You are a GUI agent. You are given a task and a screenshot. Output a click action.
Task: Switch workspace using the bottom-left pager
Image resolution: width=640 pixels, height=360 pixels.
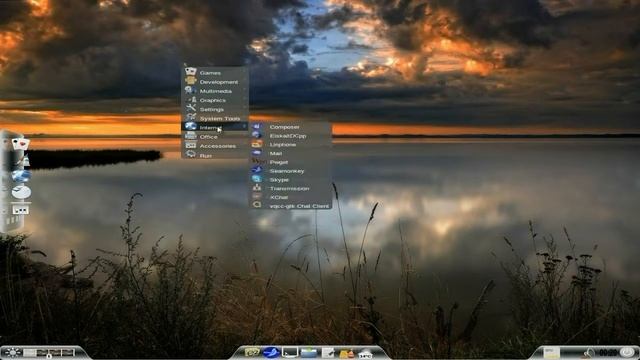[x=49, y=353]
